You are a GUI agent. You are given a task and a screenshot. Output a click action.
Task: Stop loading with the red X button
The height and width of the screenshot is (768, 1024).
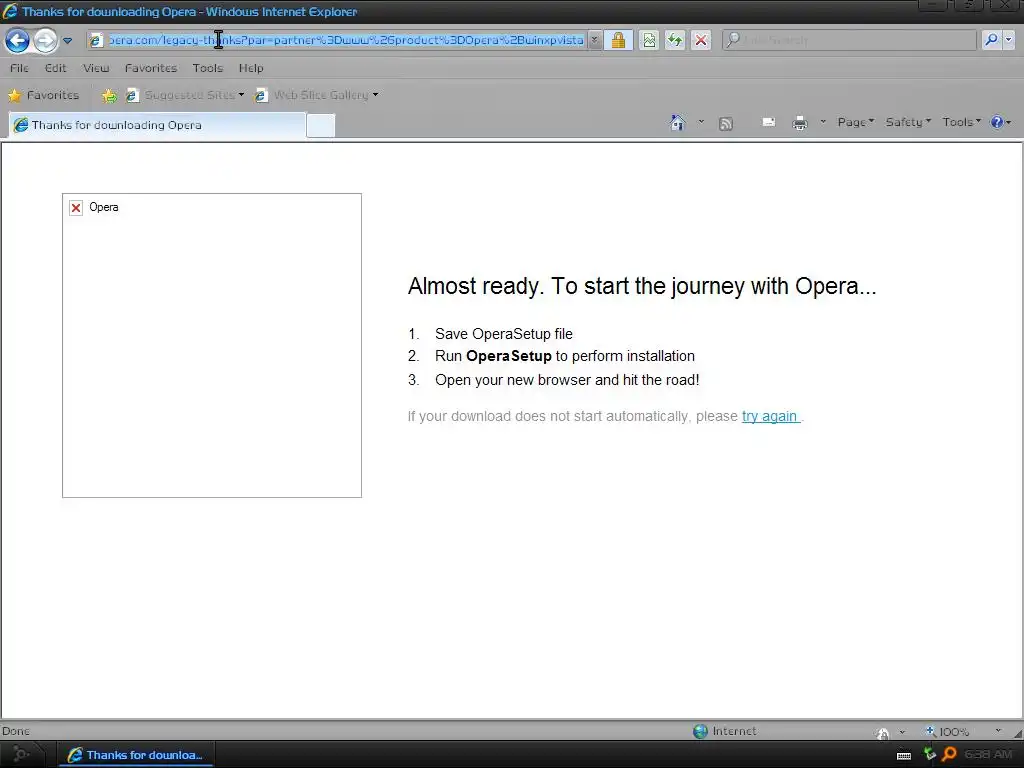click(x=701, y=40)
